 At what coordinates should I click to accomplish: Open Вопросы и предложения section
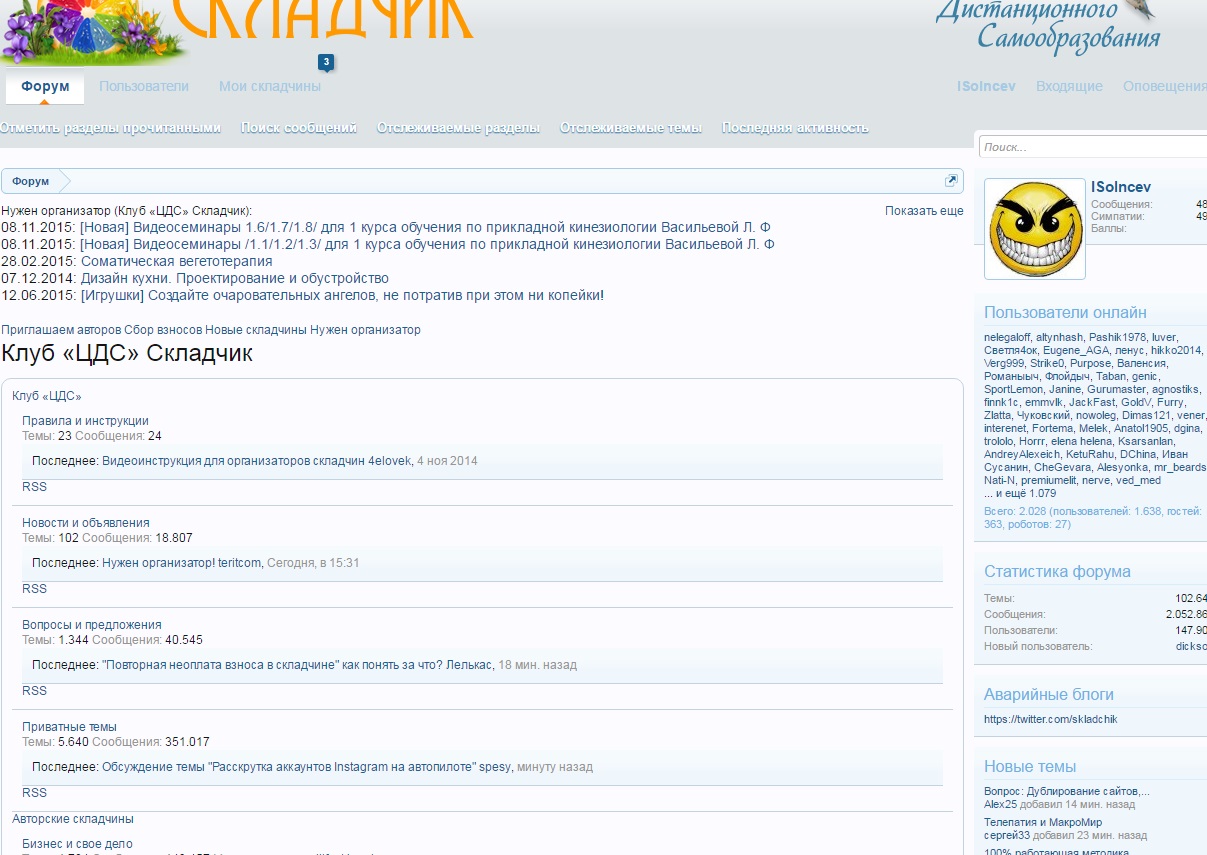tap(92, 625)
